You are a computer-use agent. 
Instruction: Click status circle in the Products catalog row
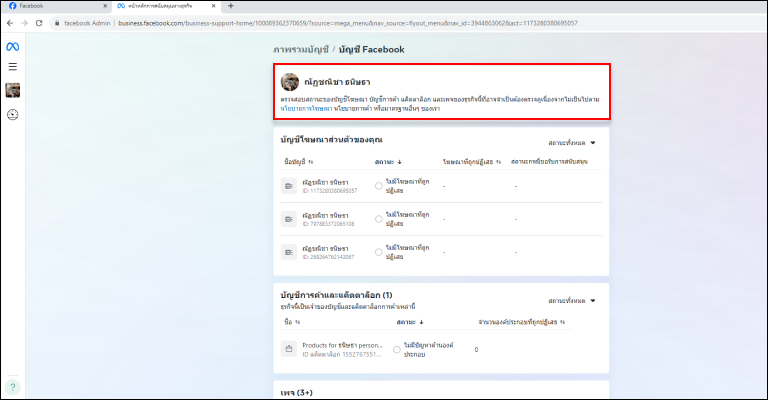pyautogui.click(x=397, y=350)
